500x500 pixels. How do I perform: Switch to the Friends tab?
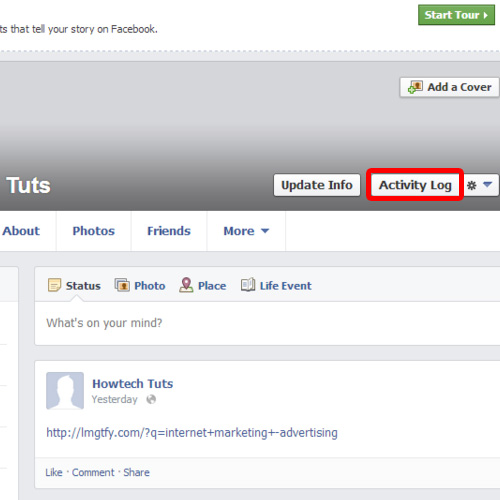click(x=169, y=231)
